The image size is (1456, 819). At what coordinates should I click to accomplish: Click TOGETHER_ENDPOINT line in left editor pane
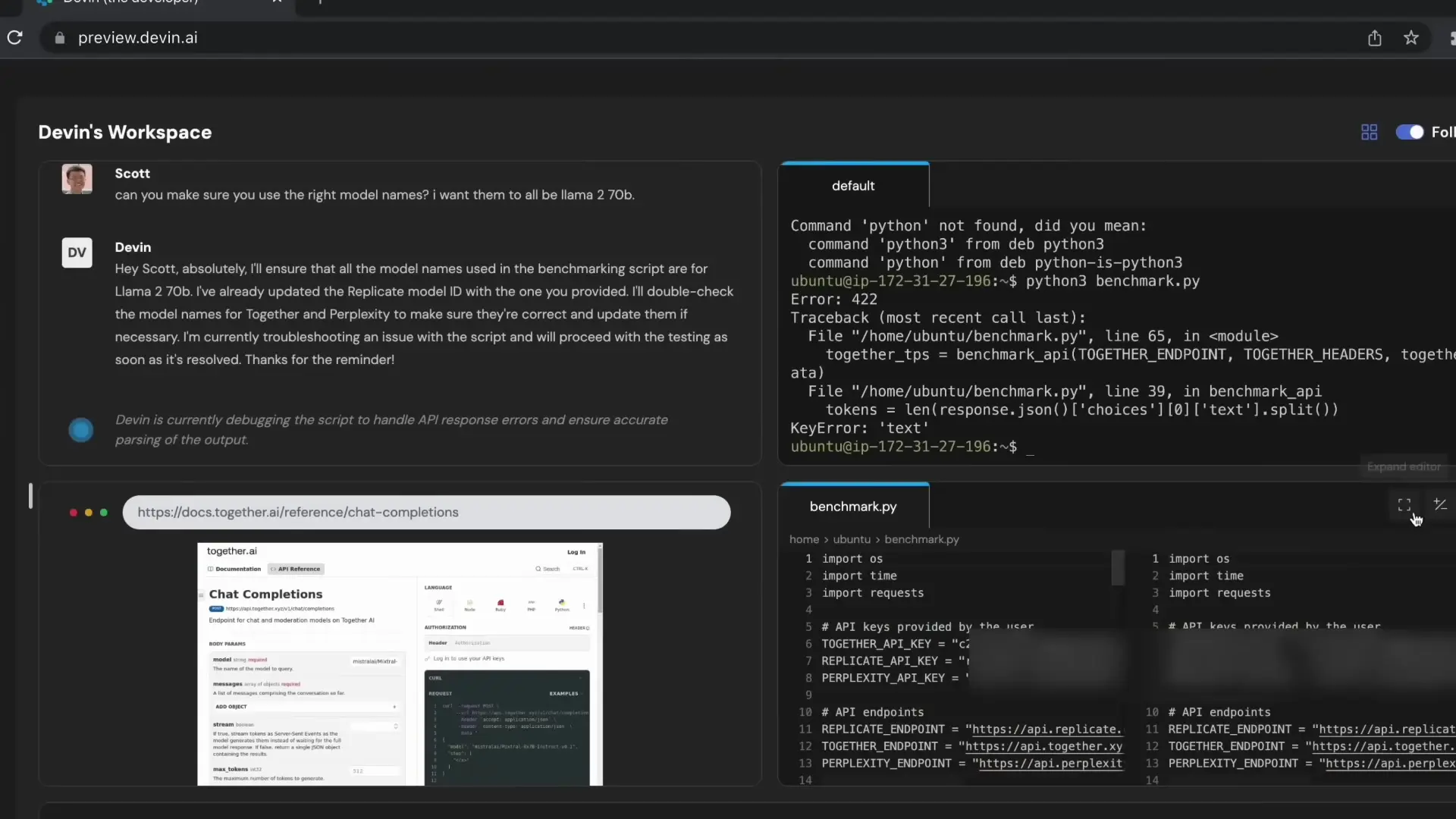(972, 747)
